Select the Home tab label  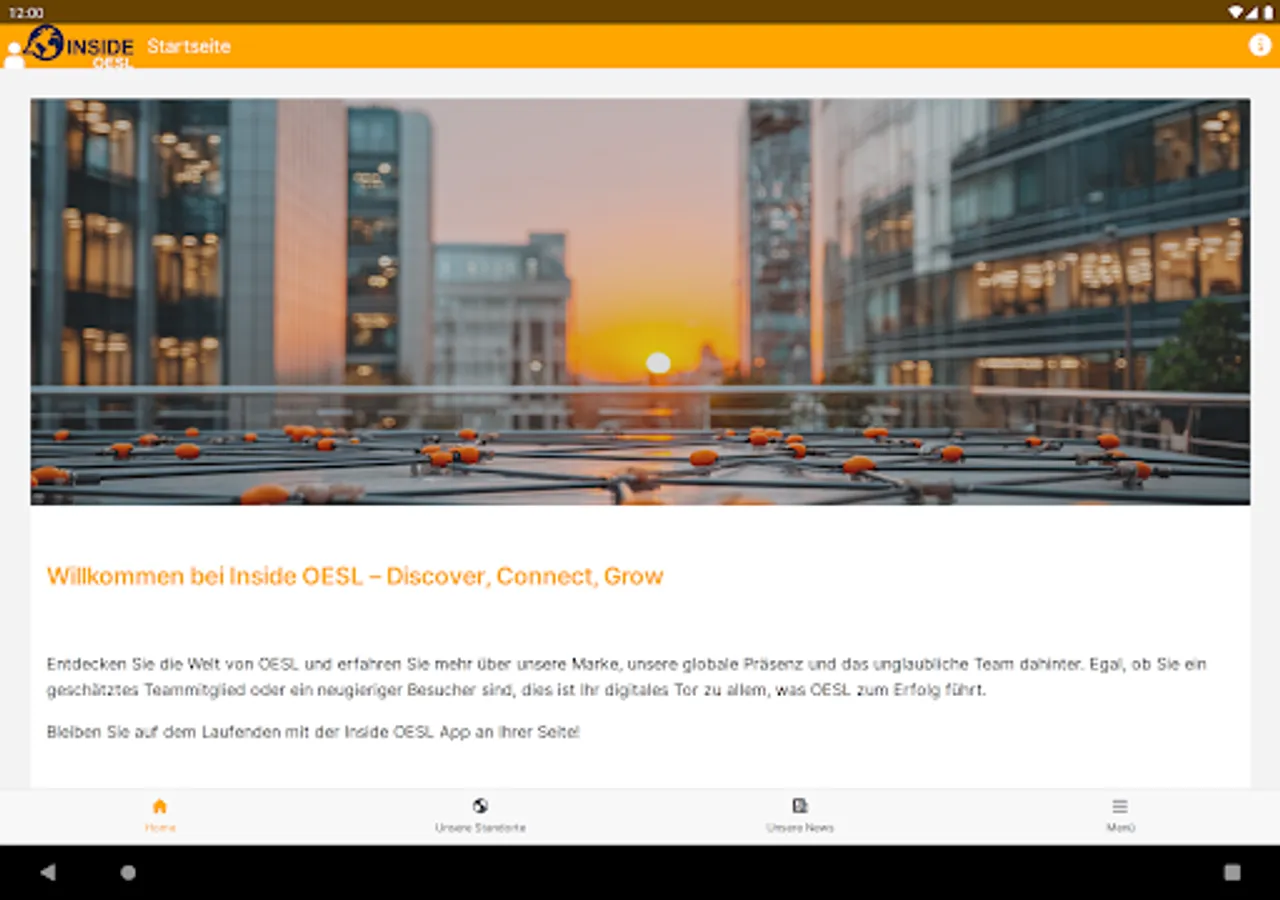[158, 827]
